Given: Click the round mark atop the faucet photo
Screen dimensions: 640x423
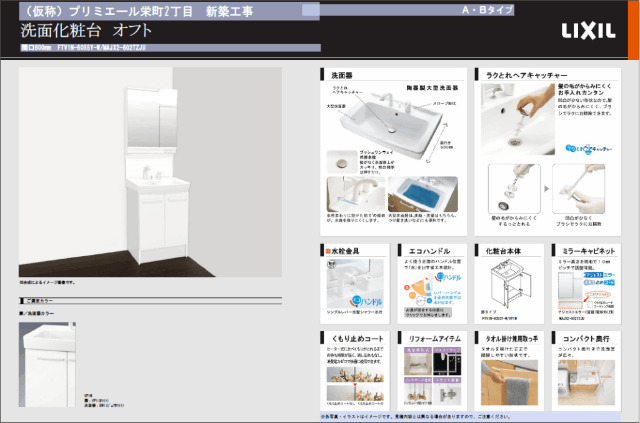Looking at the screenshot, I should point(331,264).
